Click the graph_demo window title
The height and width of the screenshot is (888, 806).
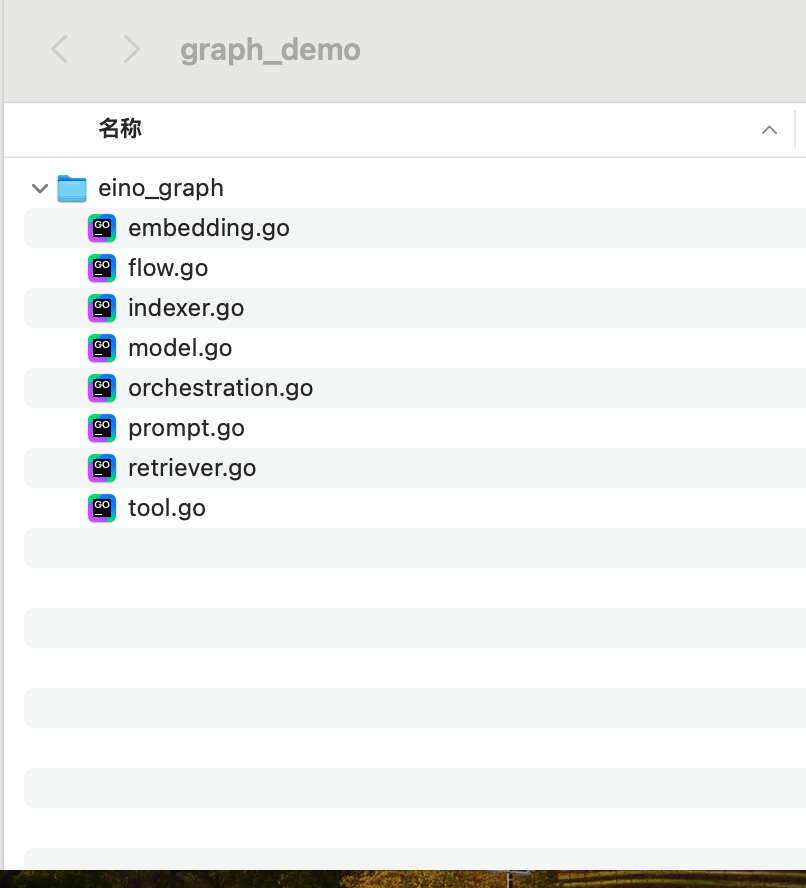[270, 50]
